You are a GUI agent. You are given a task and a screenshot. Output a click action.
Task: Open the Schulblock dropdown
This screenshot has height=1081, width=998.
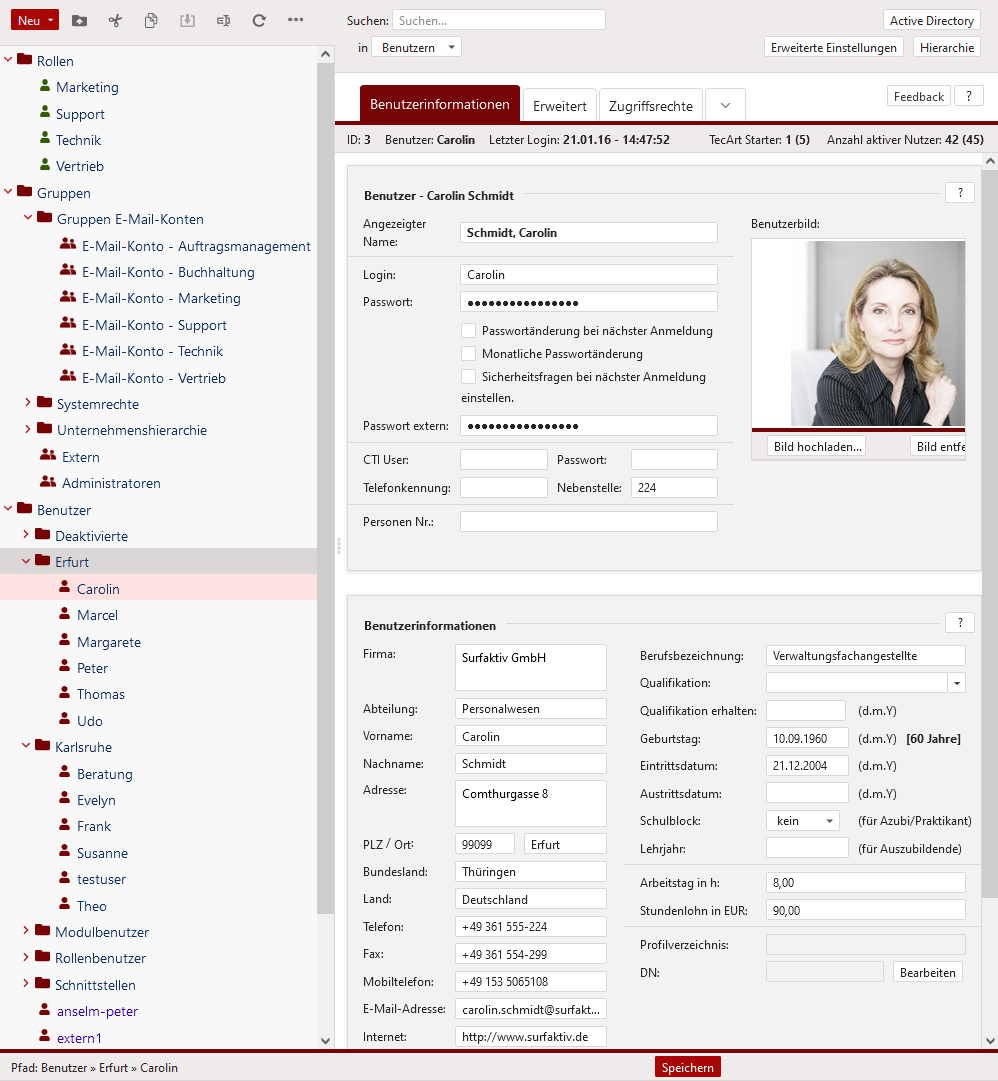click(803, 821)
